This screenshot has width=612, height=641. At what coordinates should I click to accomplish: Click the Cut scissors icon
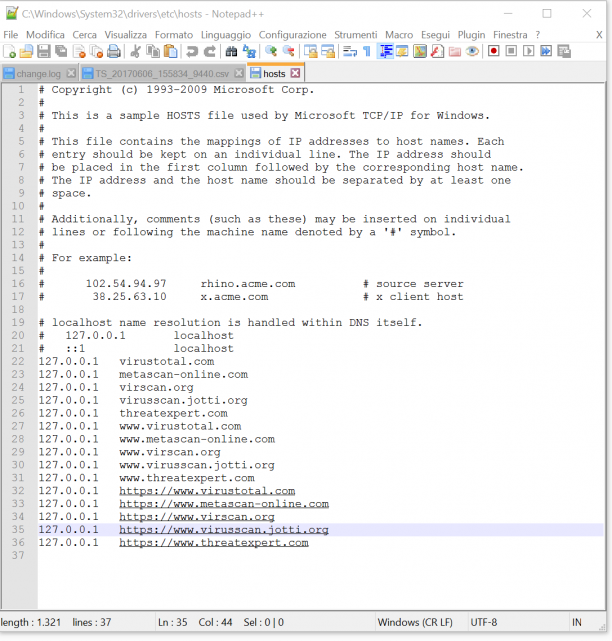pos(135,52)
